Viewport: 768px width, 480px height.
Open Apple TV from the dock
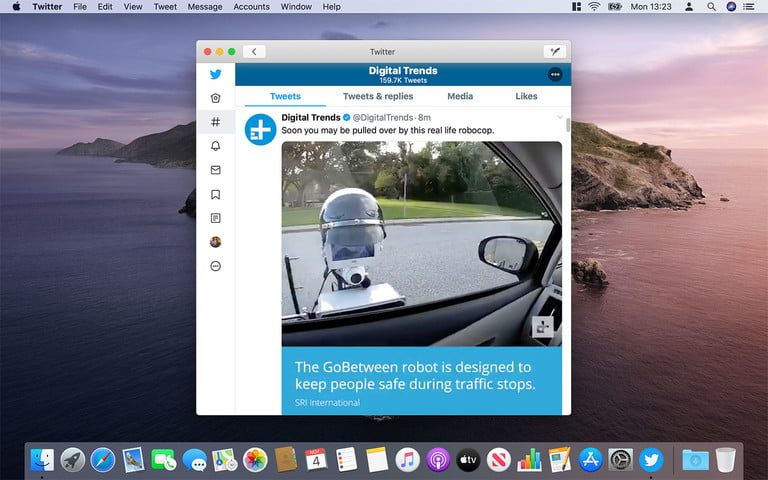(x=468, y=460)
